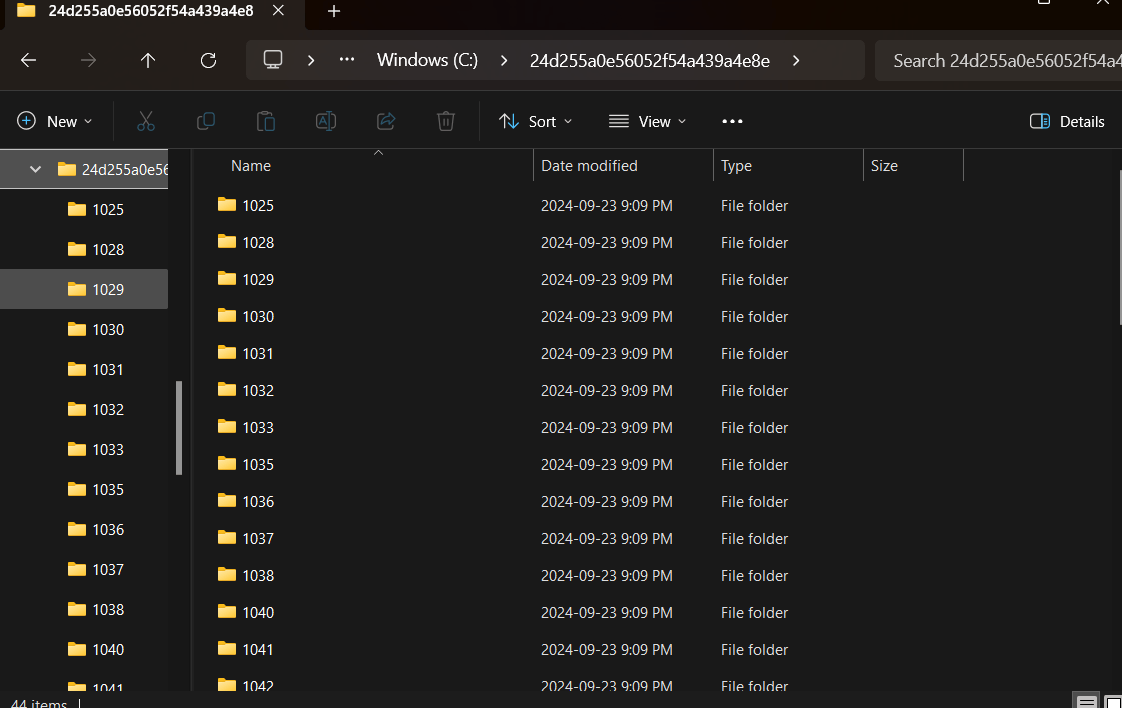
Task: Select folder 1037 in the file list
Action: coord(258,539)
